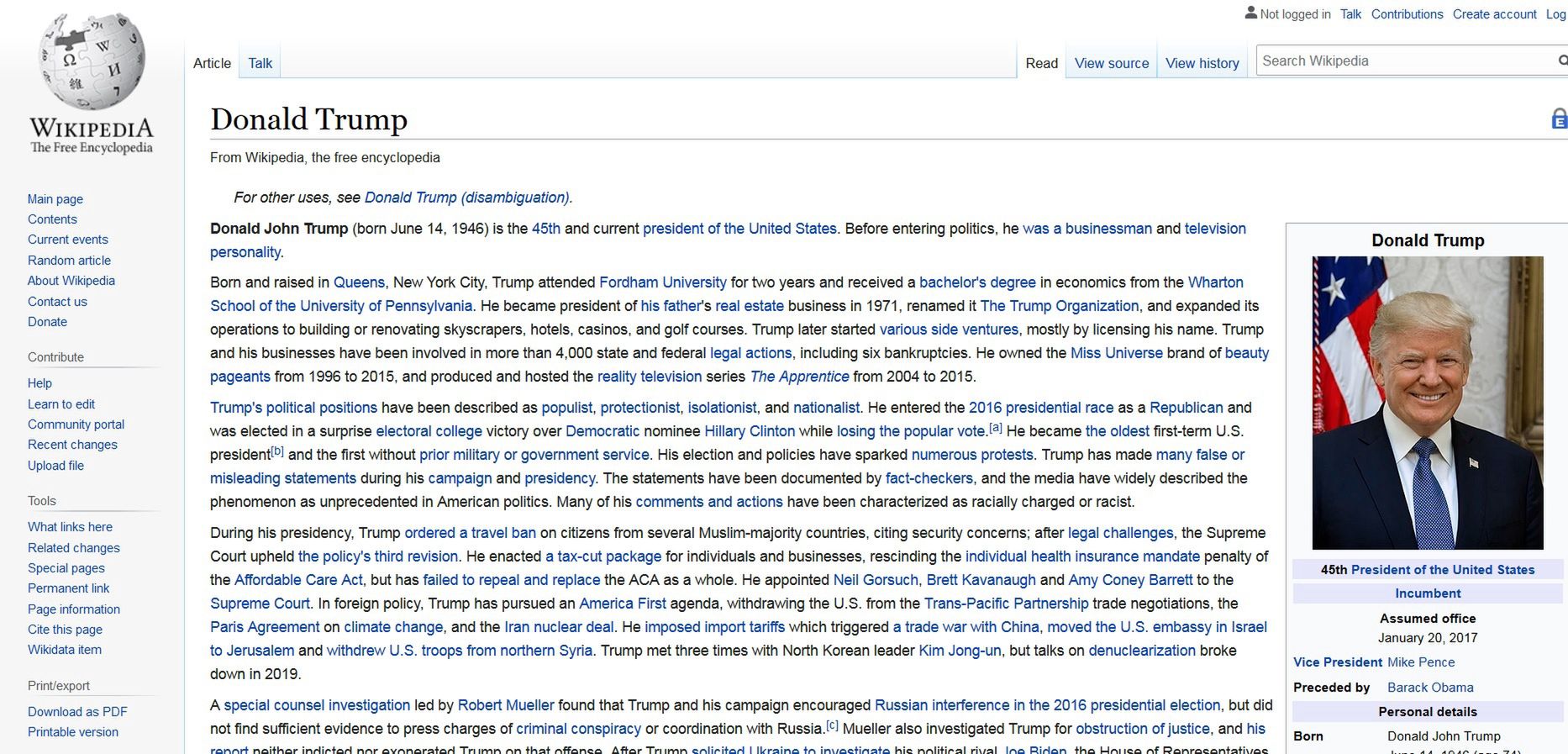Open What links here tool
The width and height of the screenshot is (1568, 754).
70,527
